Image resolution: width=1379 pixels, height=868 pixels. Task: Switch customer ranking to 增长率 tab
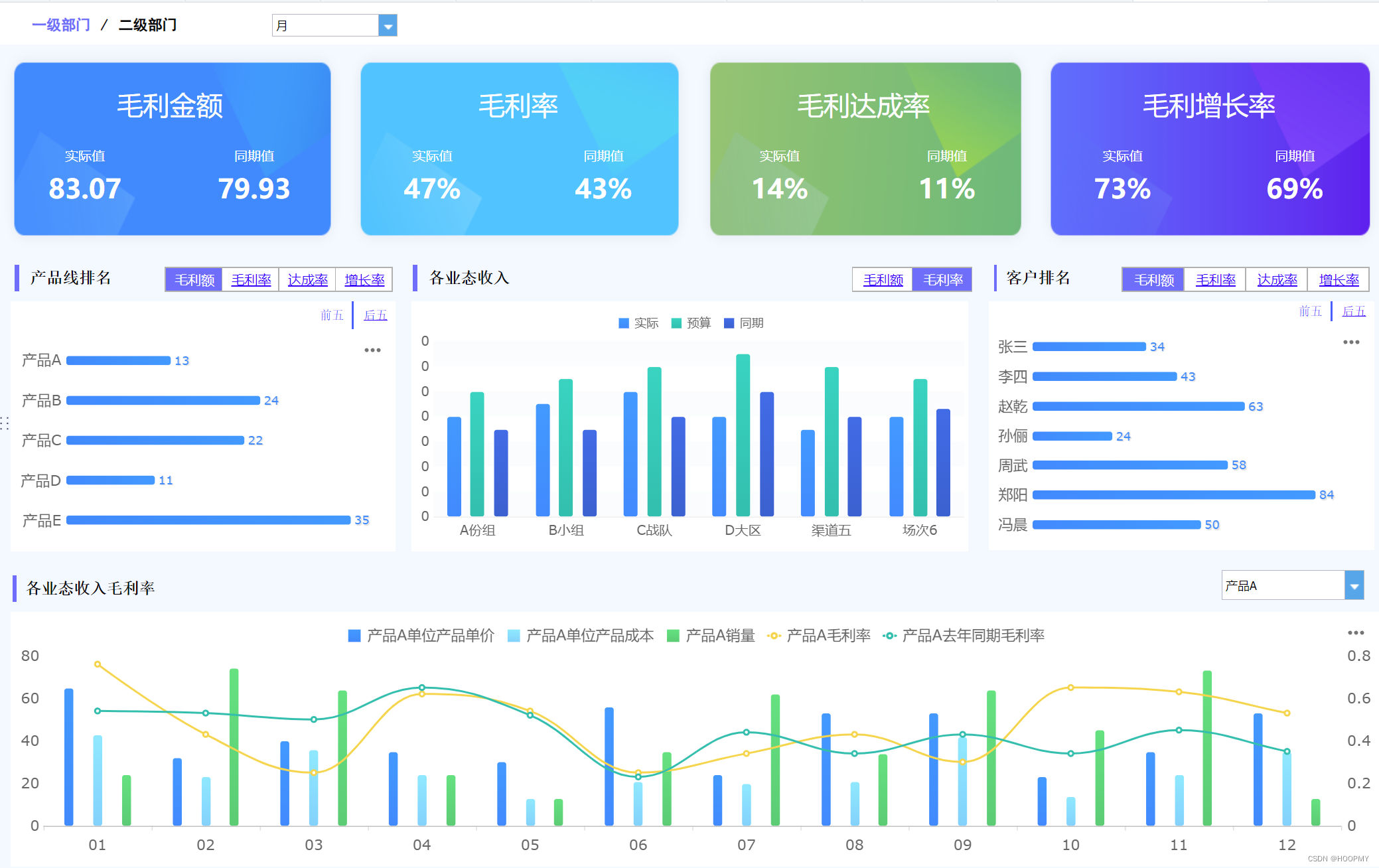1339,280
